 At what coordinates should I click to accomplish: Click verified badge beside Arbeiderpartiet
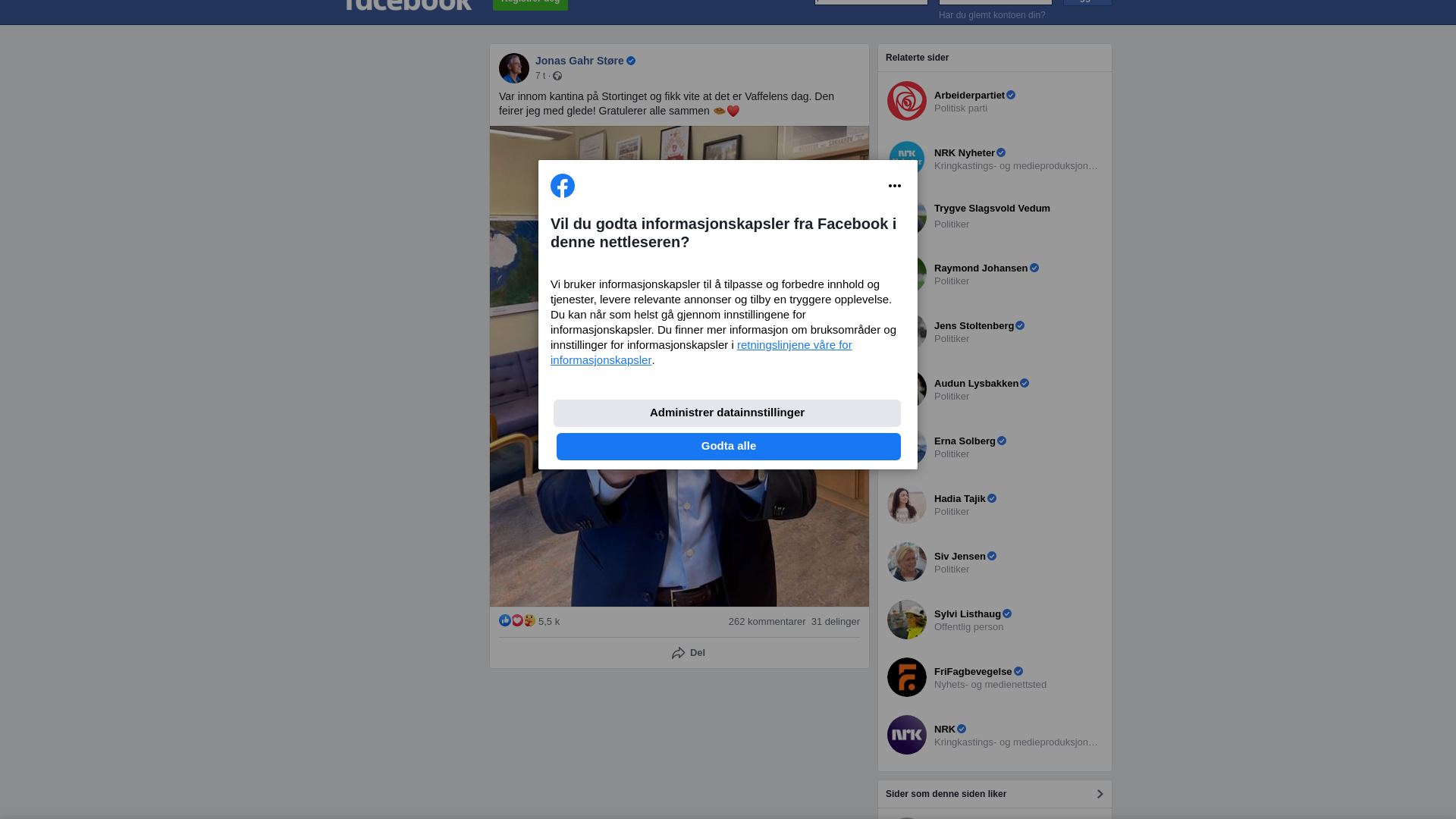tap(1011, 96)
